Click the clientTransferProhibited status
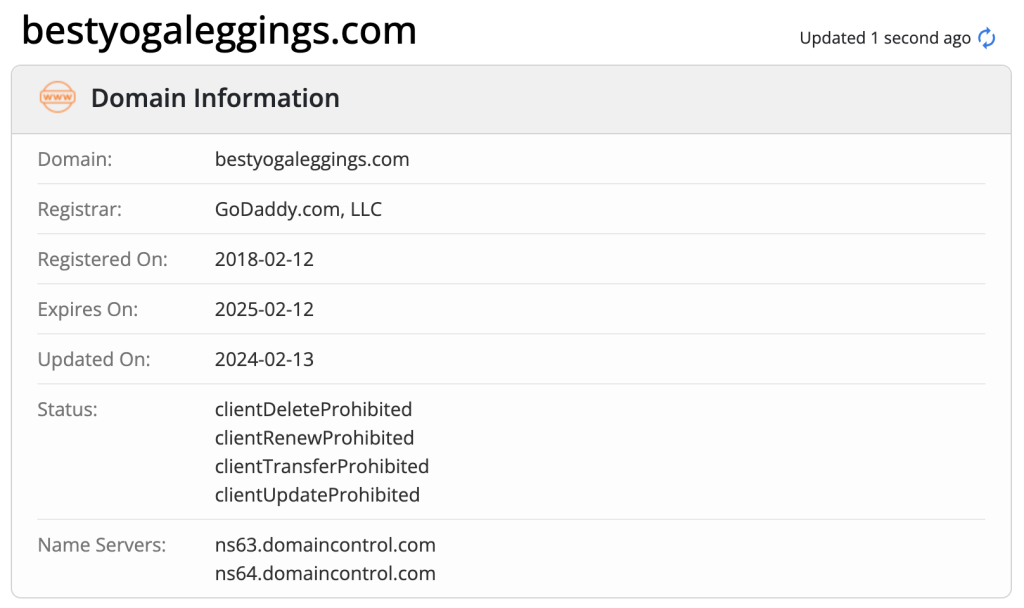1024x608 pixels. 322,466
